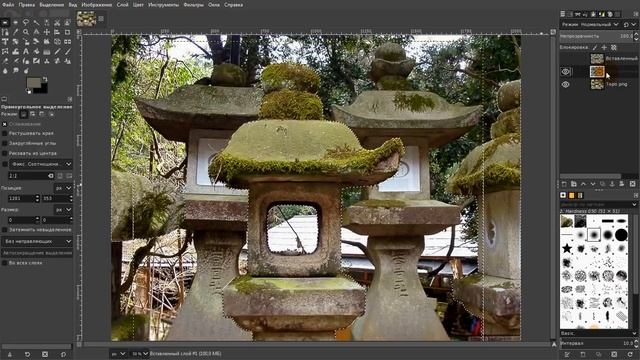Image resolution: width=640 pixels, height=360 pixels.
Task: Select the Color Picker tool
Action: click(16, 32)
